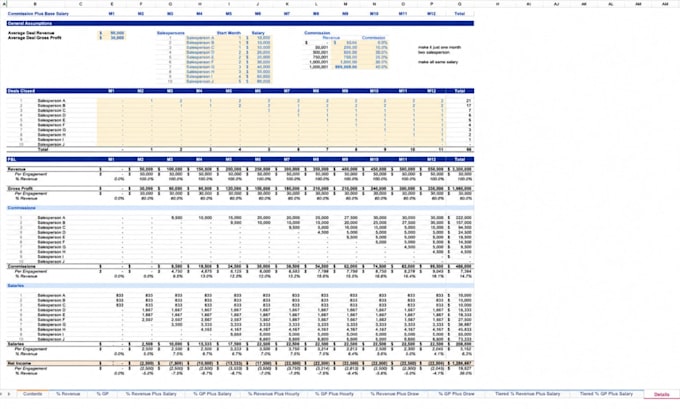
Task: Click the 'two salesperson' note
Action: point(434,52)
